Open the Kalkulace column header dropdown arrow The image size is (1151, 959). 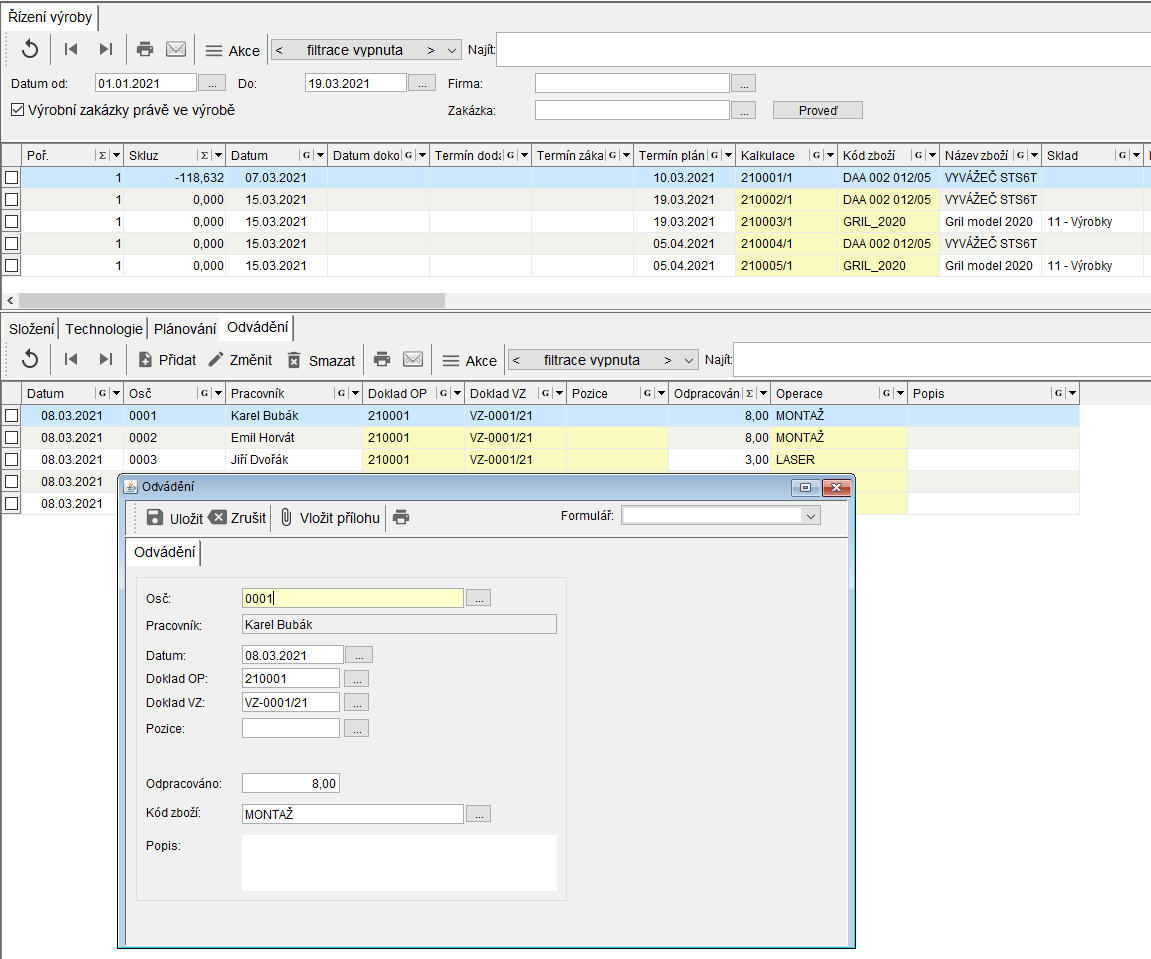[829, 156]
